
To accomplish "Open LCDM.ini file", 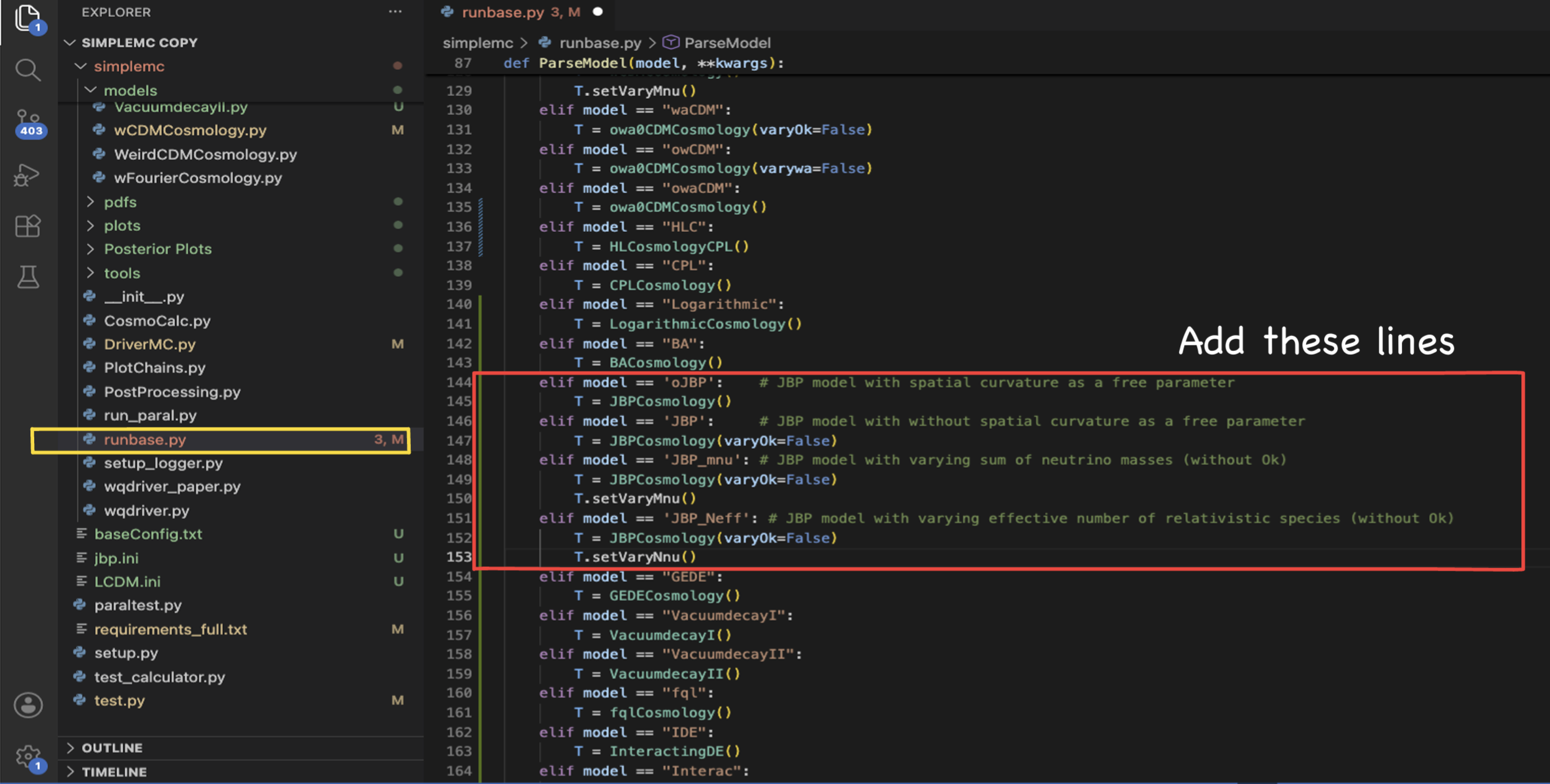I will tap(127, 582).
